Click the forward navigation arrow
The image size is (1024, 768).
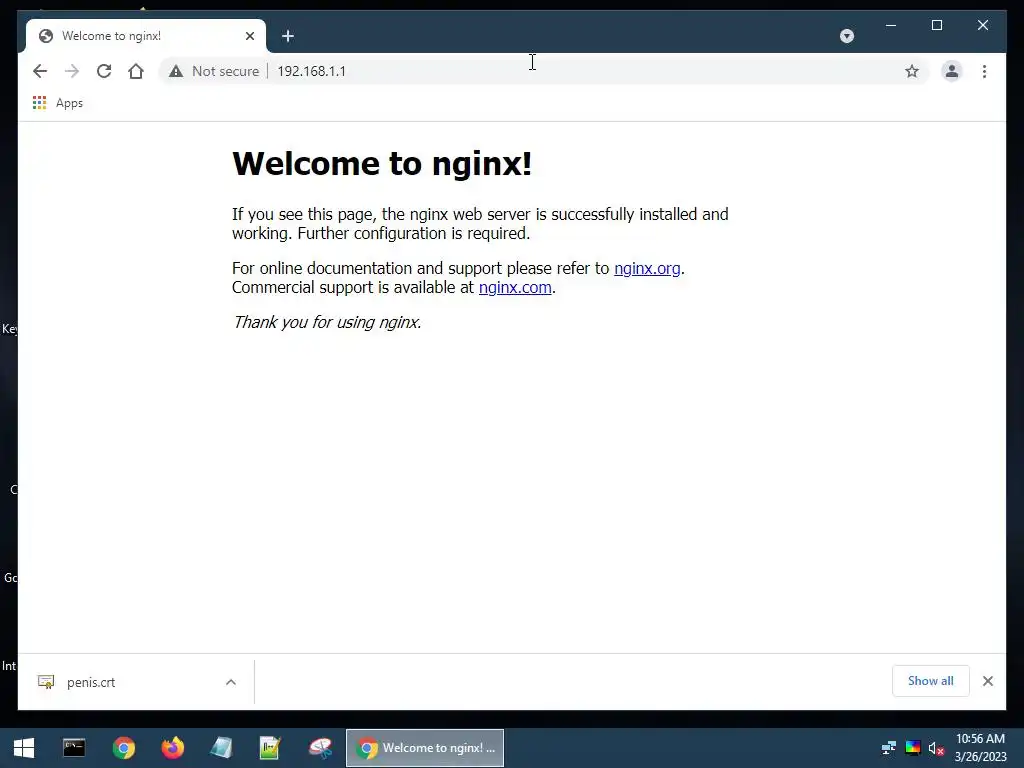click(x=72, y=71)
